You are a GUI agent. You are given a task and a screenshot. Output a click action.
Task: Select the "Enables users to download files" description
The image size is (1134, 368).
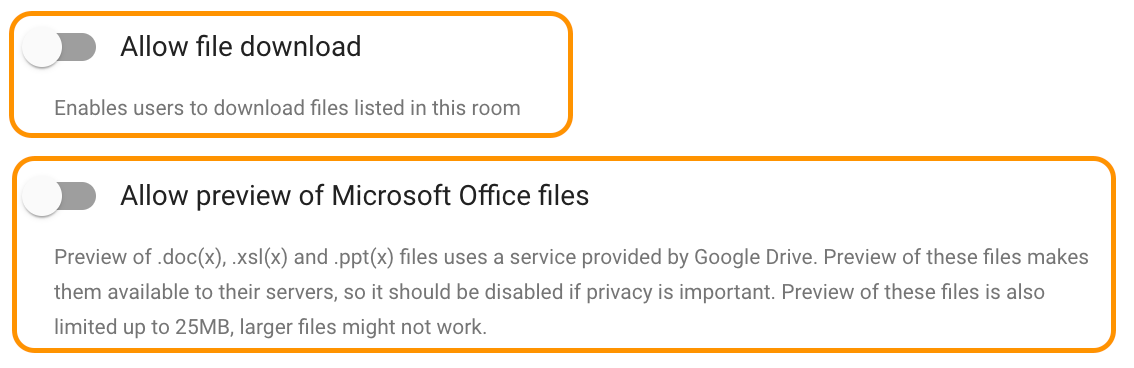pyautogui.click(x=287, y=108)
